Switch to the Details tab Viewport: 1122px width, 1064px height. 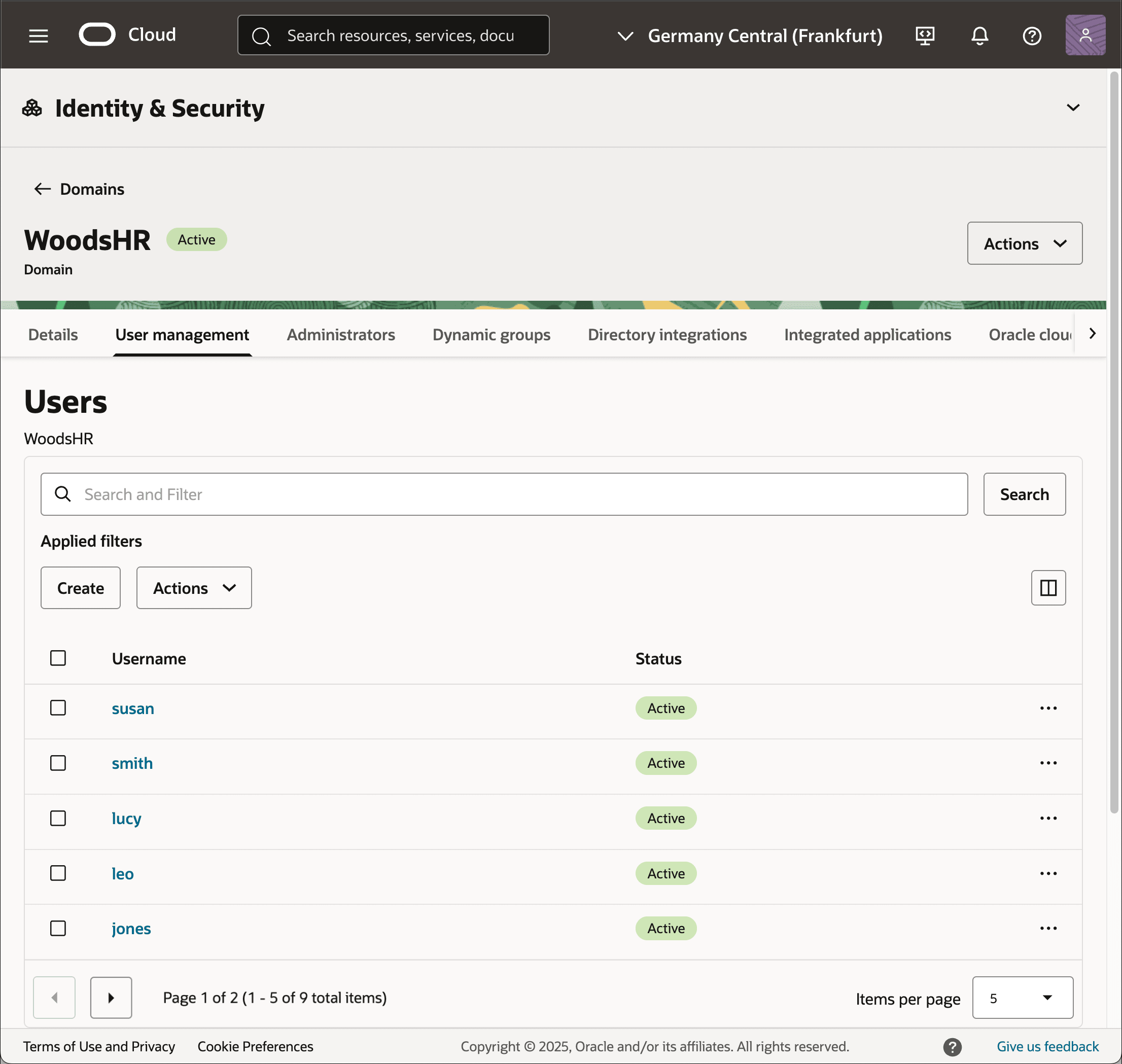53,335
